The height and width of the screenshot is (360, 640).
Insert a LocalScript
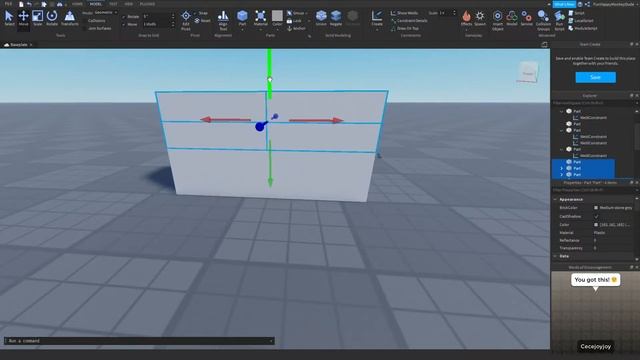click(x=581, y=21)
